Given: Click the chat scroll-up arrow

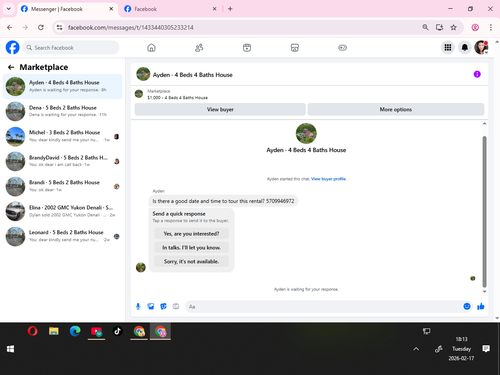Looking at the screenshot, I should point(484,124).
